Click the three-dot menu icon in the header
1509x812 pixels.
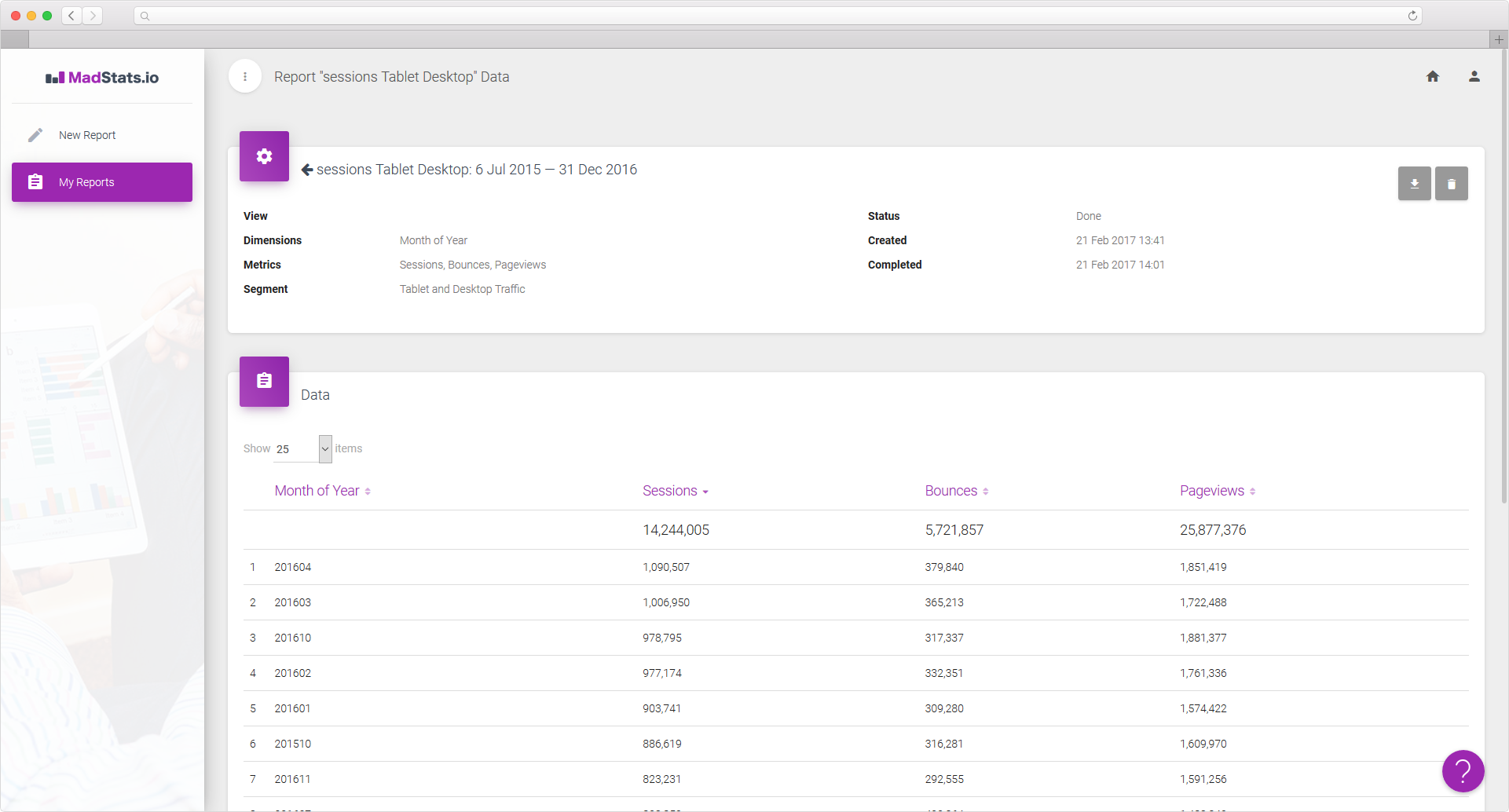click(245, 77)
